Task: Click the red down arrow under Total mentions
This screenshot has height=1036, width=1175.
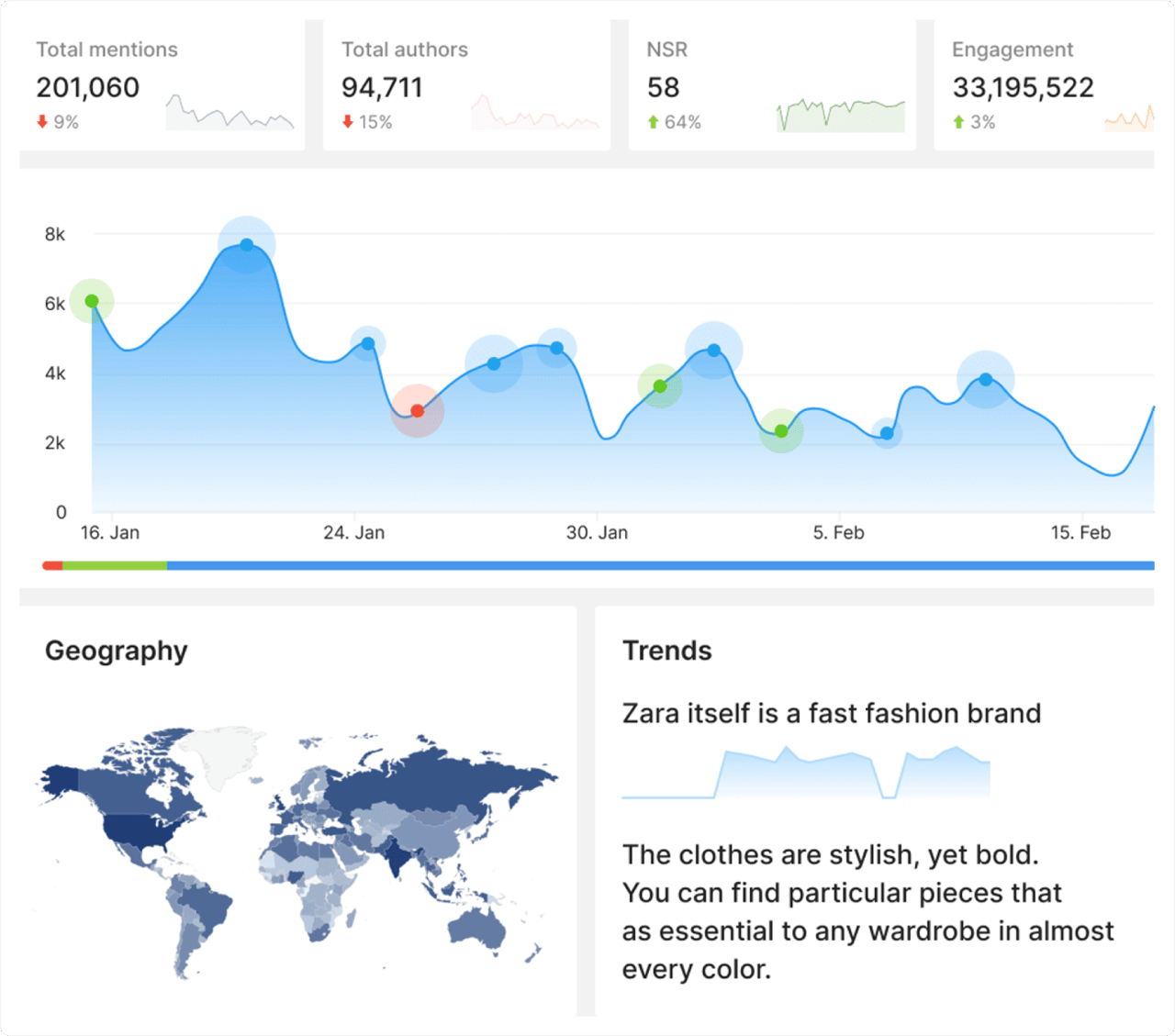Action: pos(42,121)
